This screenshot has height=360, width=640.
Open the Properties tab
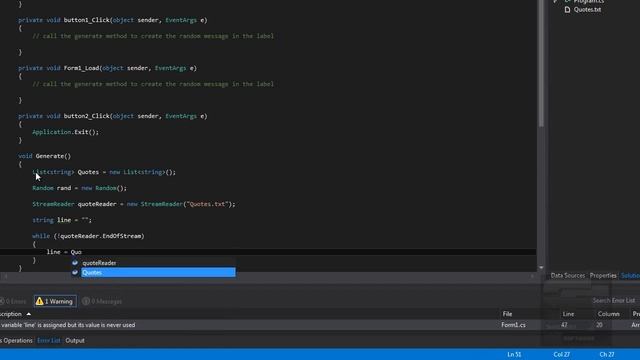coord(603,276)
